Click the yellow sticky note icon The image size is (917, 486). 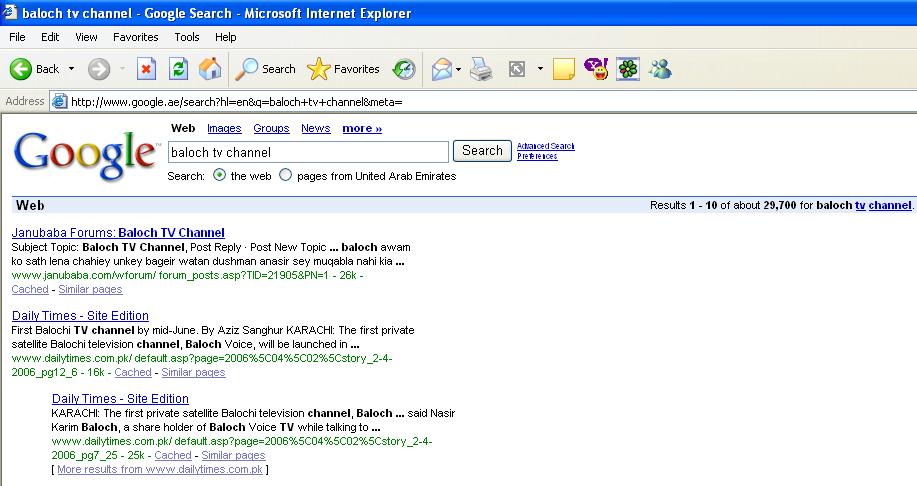pos(564,69)
